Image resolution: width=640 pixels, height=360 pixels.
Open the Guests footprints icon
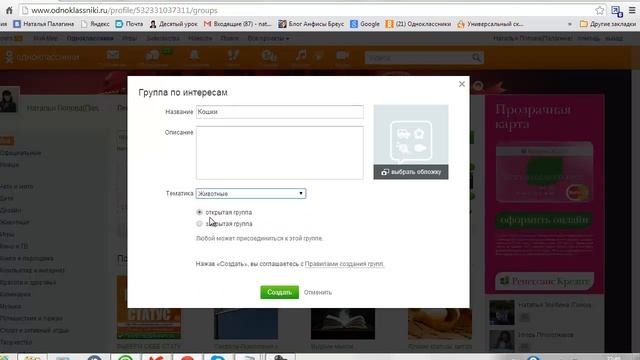click(233, 56)
